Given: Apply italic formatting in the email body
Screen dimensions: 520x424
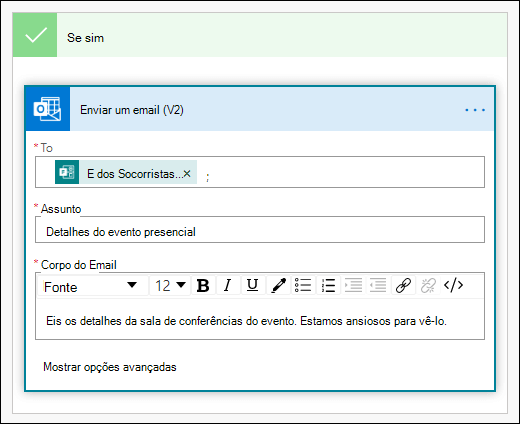Looking at the screenshot, I should tap(228, 286).
